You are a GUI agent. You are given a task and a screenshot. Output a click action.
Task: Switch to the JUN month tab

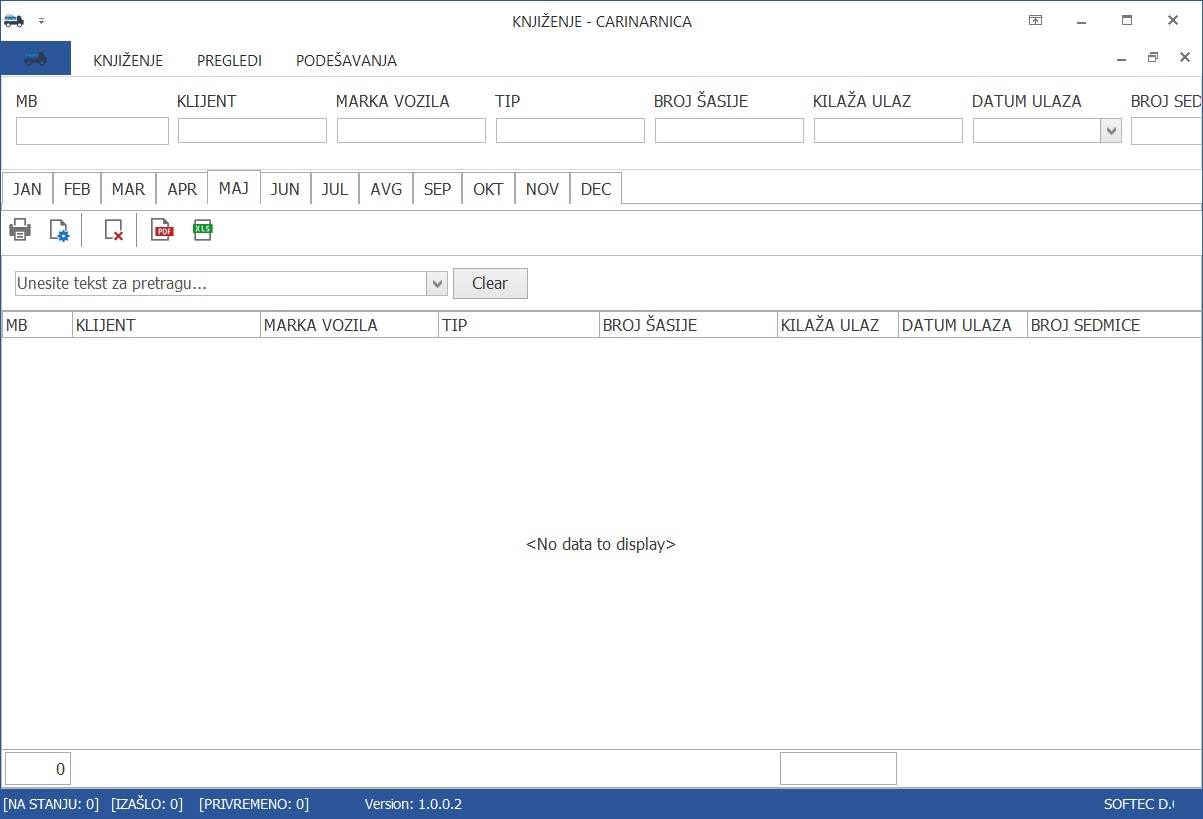[x=285, y=189]
